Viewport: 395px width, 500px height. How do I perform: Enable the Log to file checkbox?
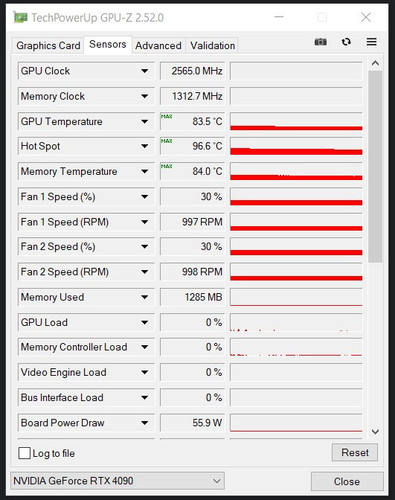(x=24, y=453)
